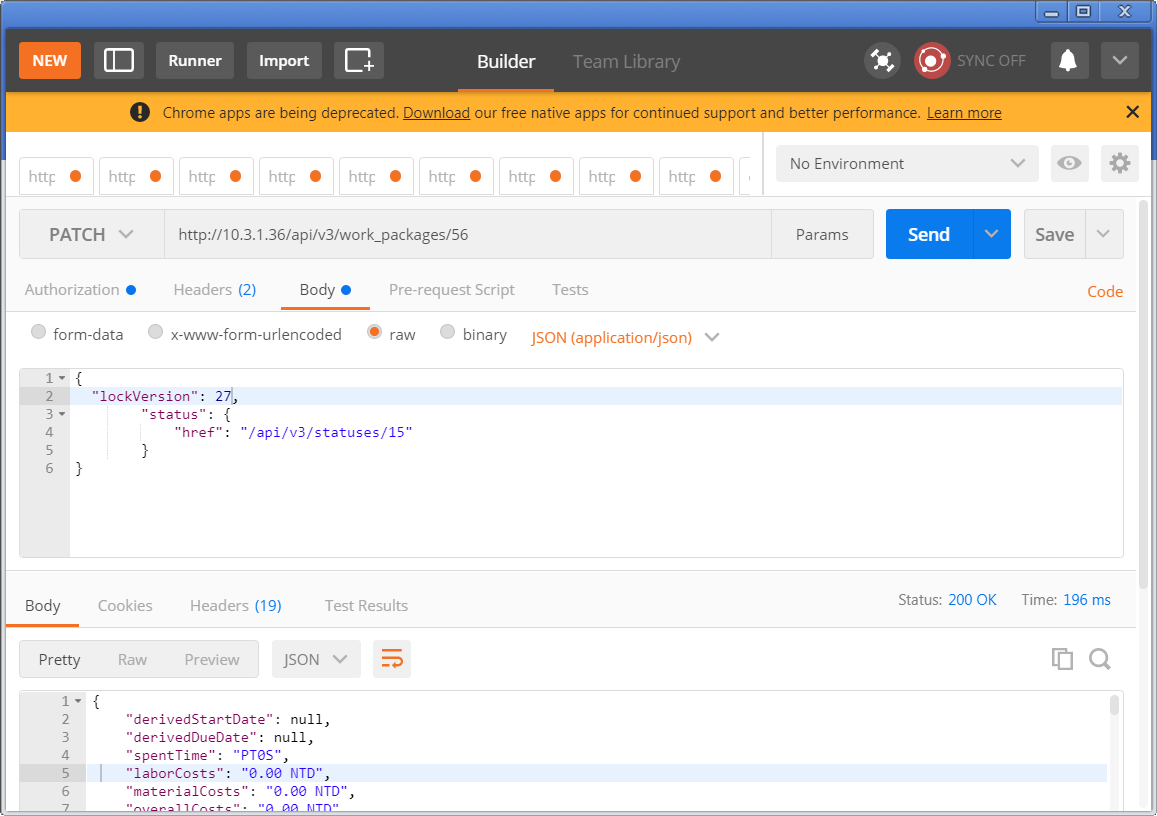Open a new window icon

(x=359, y=60)
